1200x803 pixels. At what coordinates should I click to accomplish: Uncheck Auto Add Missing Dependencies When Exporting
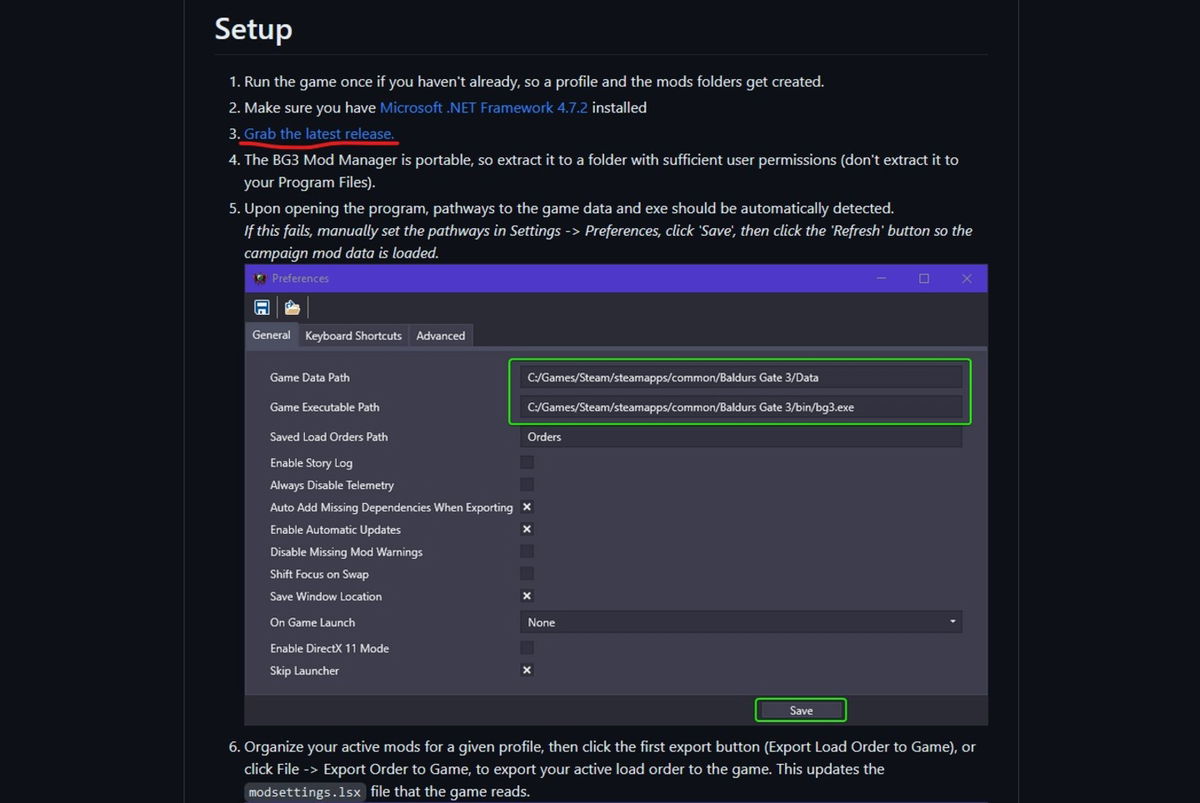pos(527,507)
